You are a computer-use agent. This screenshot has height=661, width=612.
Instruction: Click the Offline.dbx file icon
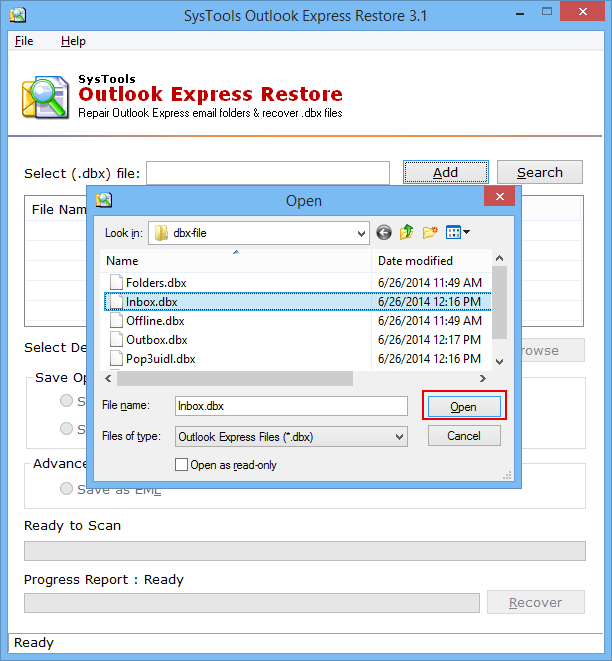pos(116,320)
